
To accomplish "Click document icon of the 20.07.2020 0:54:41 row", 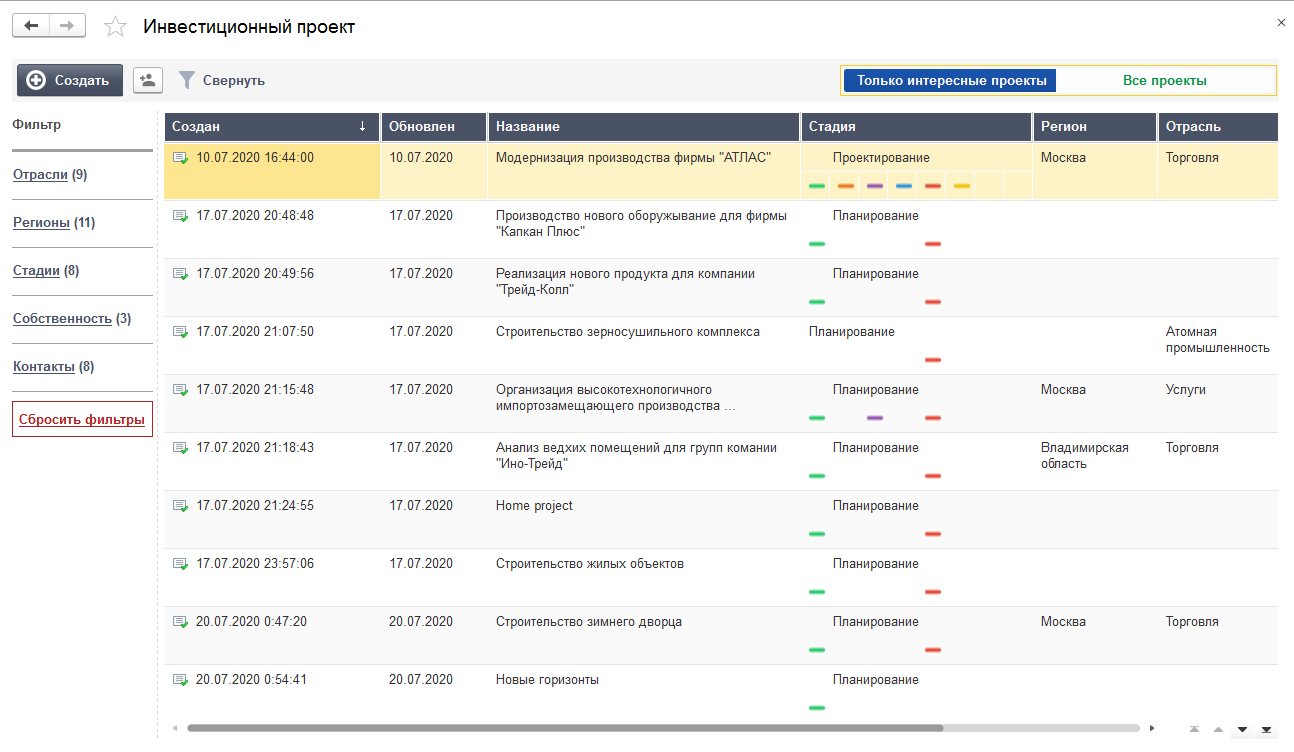I will (181, 680).
